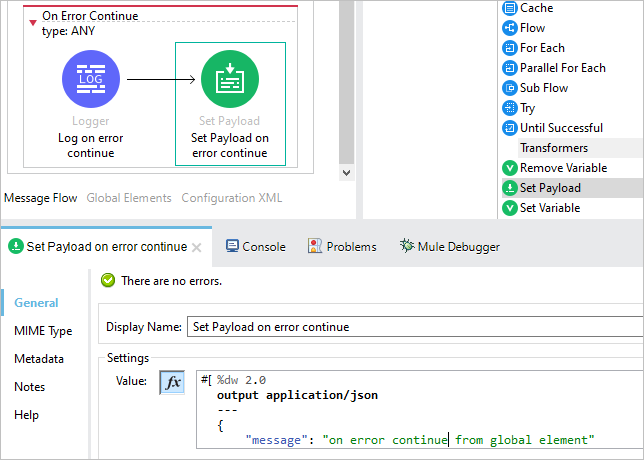The height and width of the screenshot is (460, 644).
Task: Click 'Log on error continue' label
Action: click(91, 145)
